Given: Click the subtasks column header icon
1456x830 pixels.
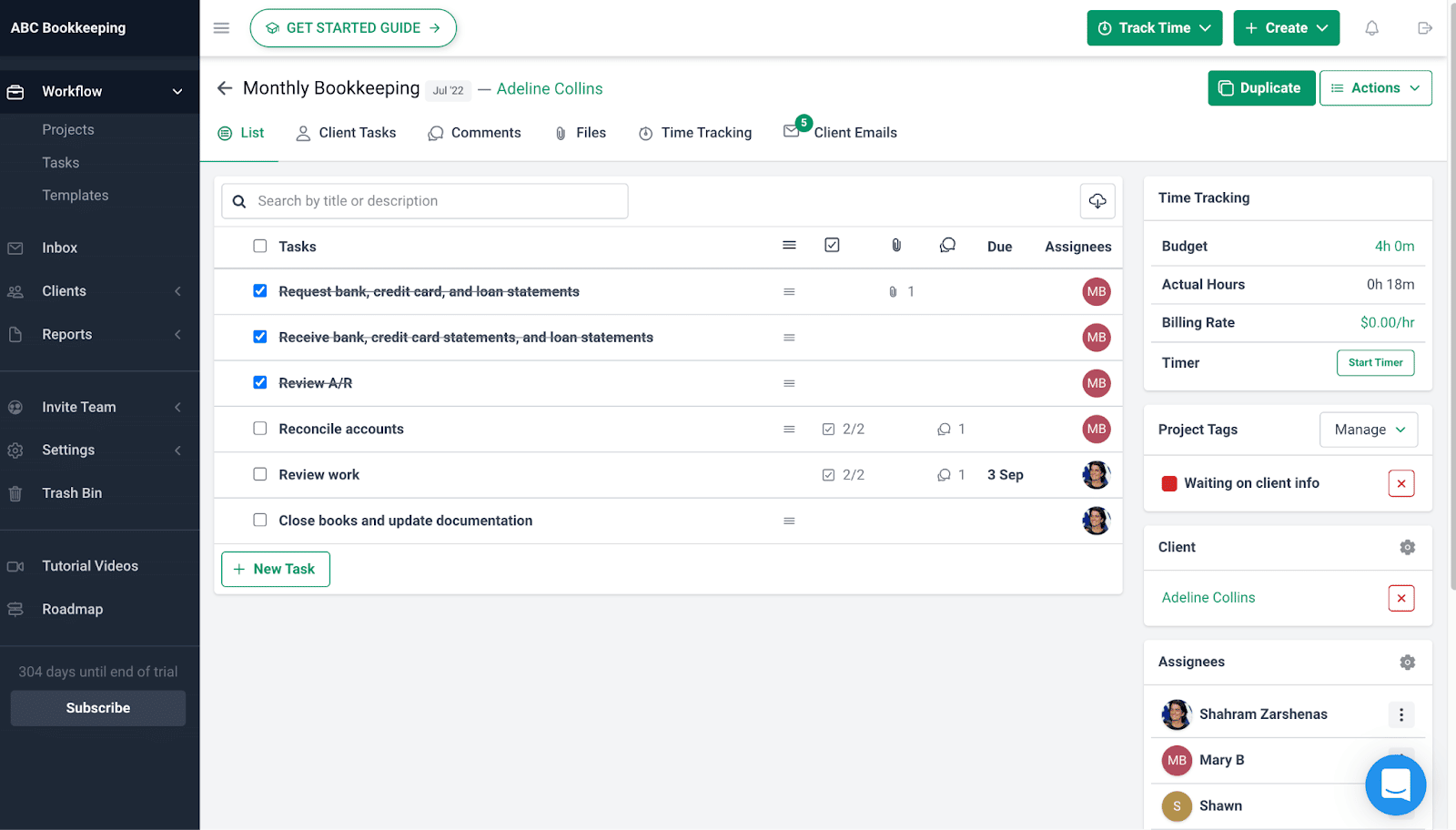Looking at the screenshot, I should point(832,245).
